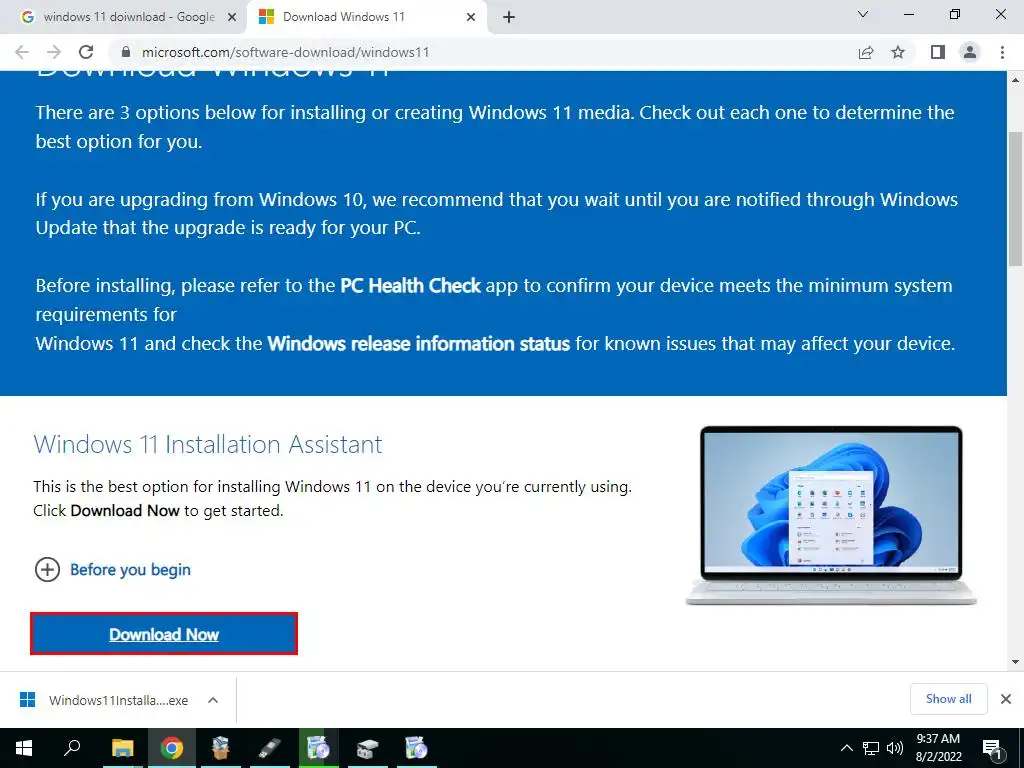Click Show all downloads
This screenshot has height=768, width=1024.
point(948,699)
